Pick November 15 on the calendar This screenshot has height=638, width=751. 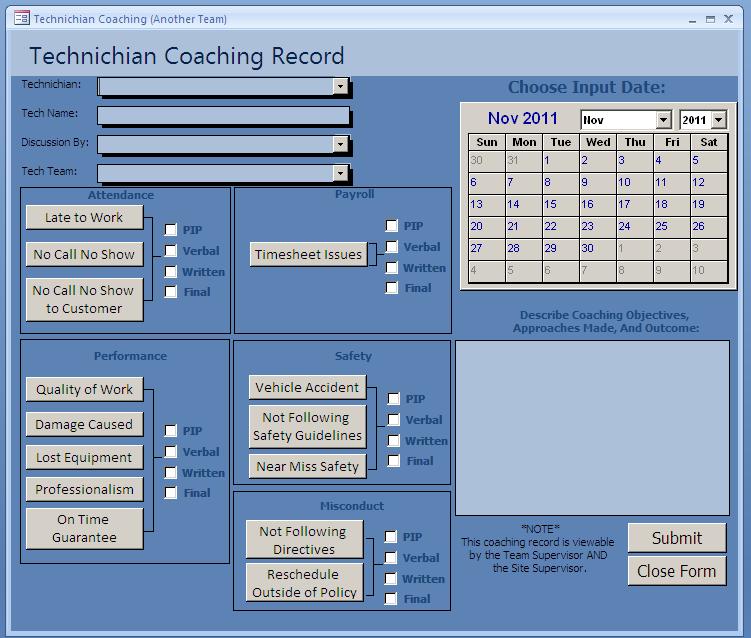[x=561, y=205]
